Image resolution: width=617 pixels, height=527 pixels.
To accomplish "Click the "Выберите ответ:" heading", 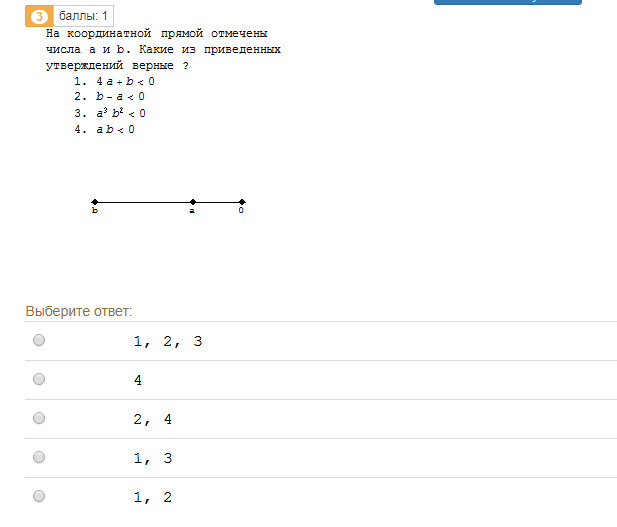I will tap(79, 312).
